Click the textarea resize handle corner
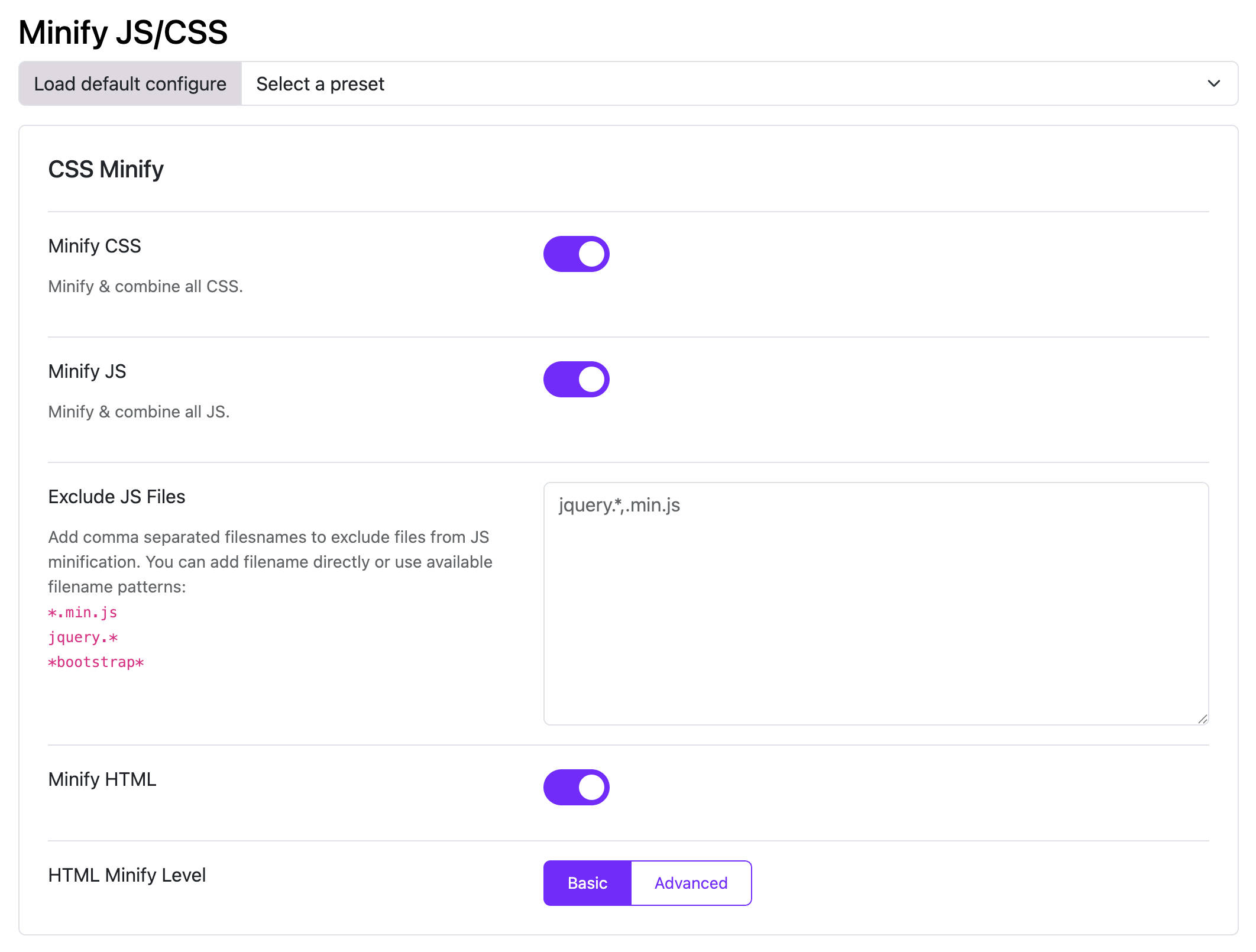Screen dimensions: 1256x952 click(x=1202, y=718)
